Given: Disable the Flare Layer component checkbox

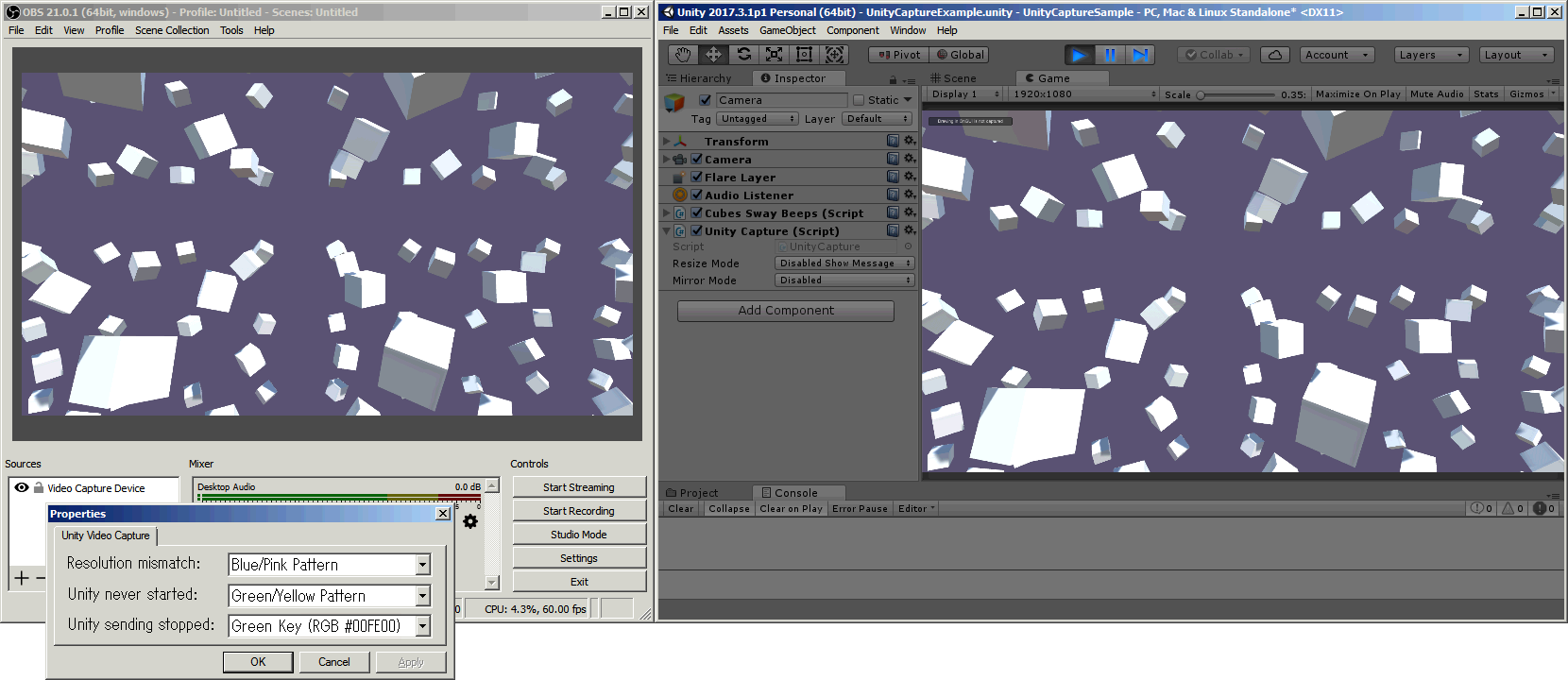Looking at the screenshot, I should 696,177.
